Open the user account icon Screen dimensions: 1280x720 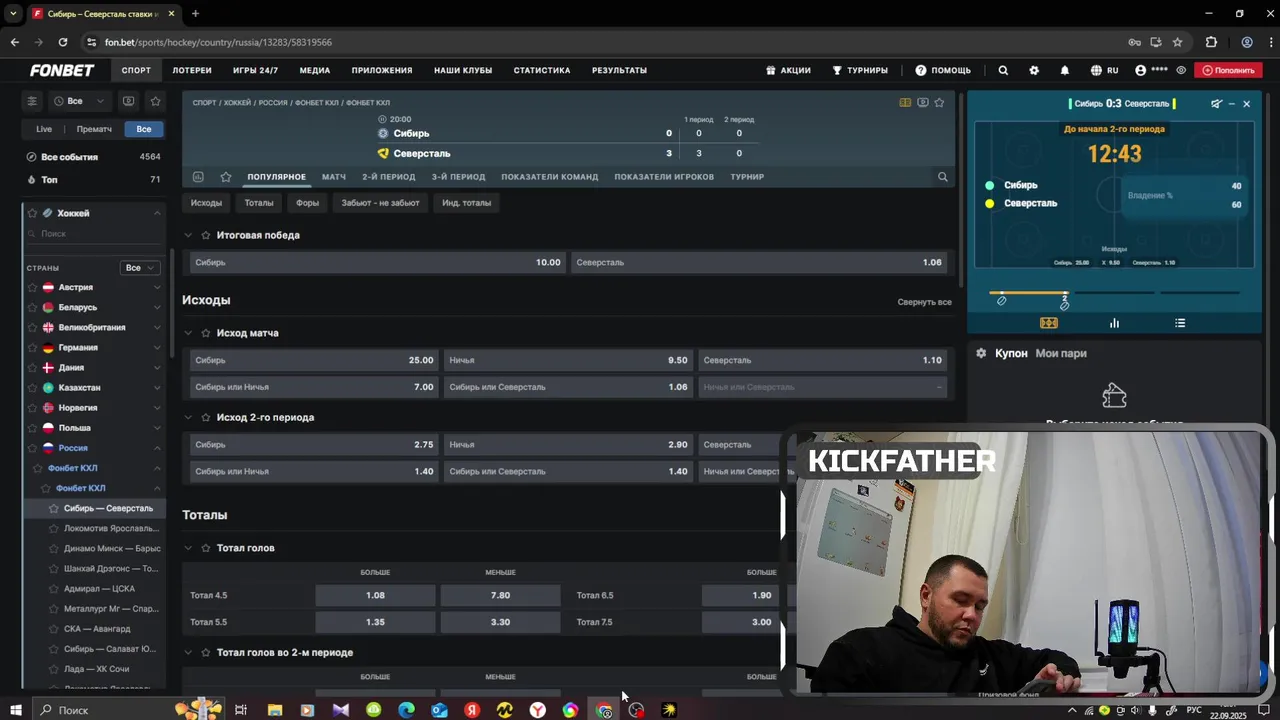pos(1141,71)
